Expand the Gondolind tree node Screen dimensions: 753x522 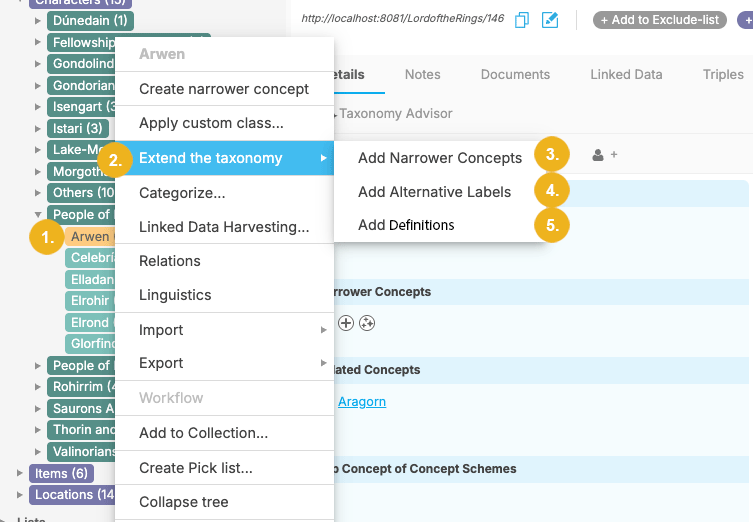pos(37,64)
